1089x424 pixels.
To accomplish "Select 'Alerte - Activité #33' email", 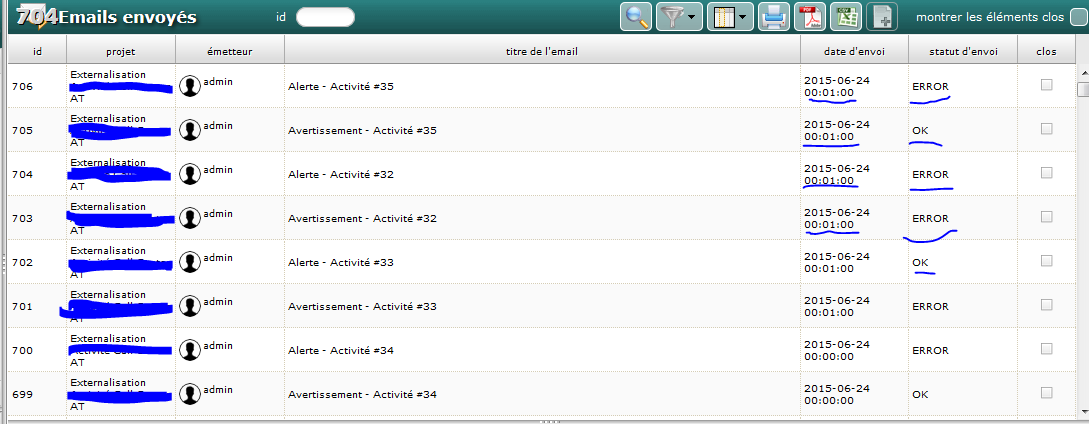I will click(x=341, y=263).
